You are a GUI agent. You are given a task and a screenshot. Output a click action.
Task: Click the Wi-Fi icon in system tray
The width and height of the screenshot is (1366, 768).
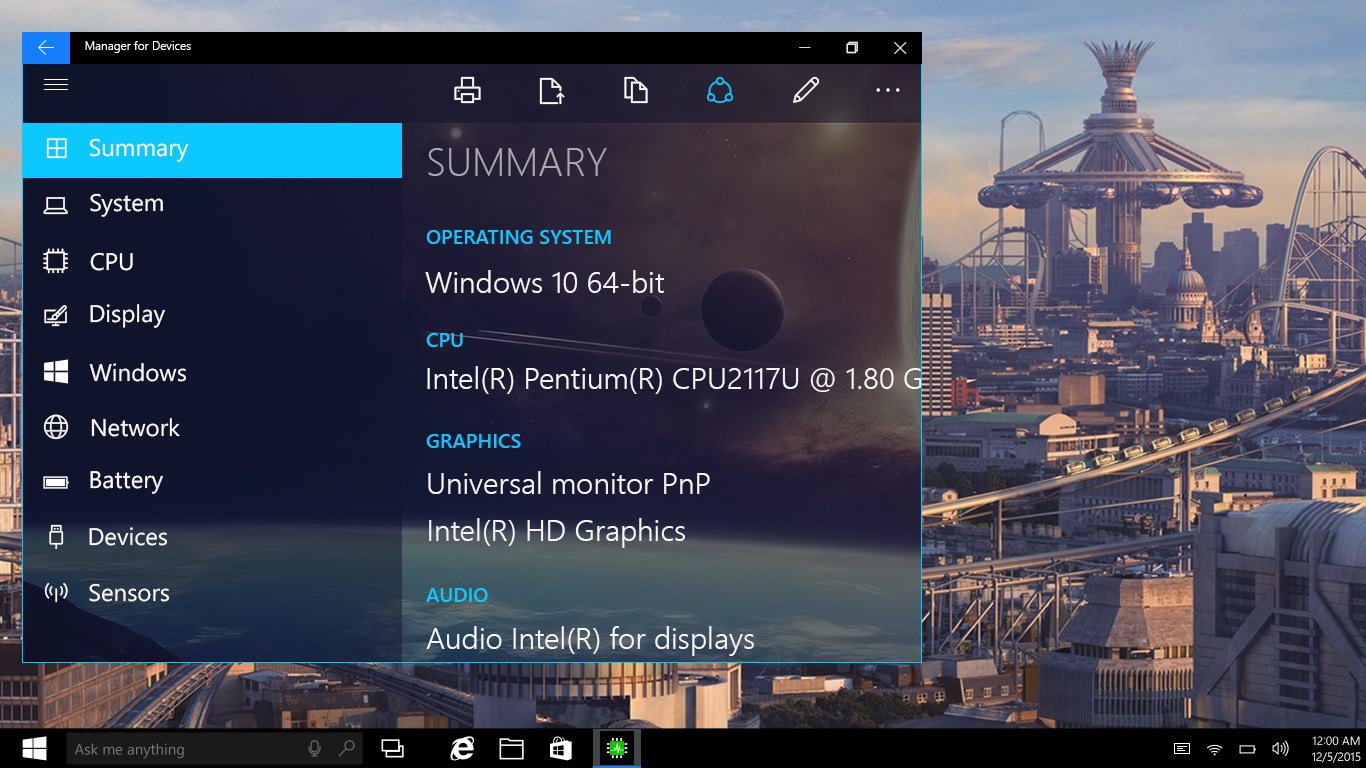tap(1215, 749)
